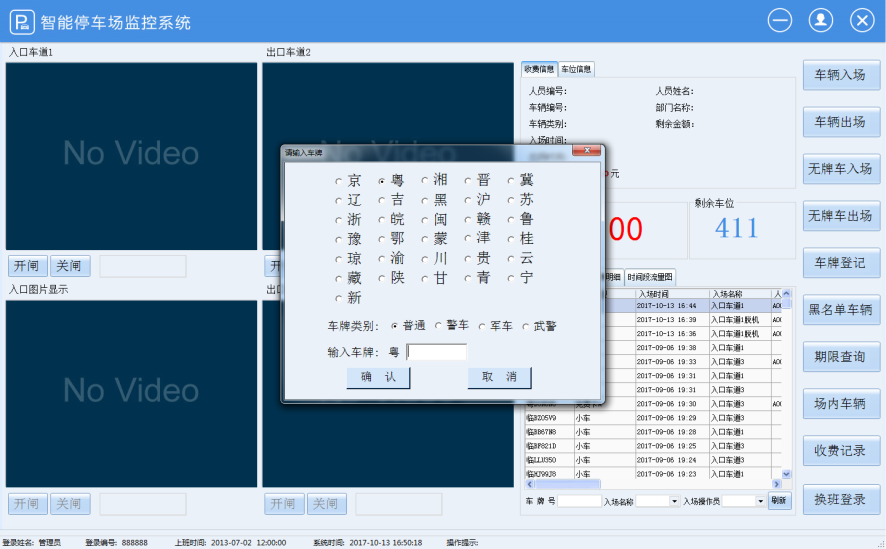Click the parking logo icon in title bar
Image resolution: width=886 pixels, height=549 pixels.
click(21, 21)
